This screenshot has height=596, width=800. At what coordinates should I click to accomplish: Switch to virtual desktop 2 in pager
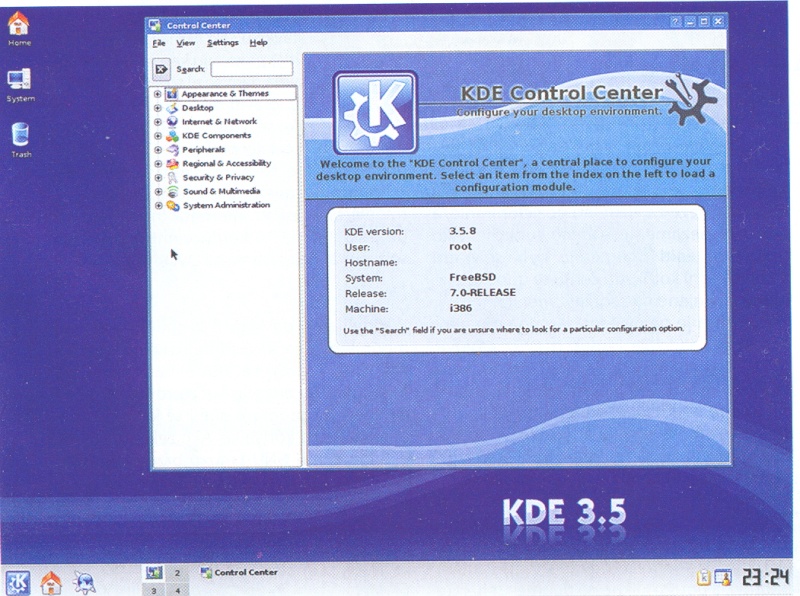(177, 573)
